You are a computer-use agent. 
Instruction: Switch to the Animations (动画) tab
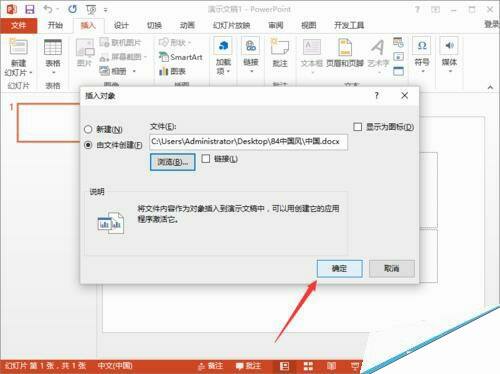pos(187,25)
